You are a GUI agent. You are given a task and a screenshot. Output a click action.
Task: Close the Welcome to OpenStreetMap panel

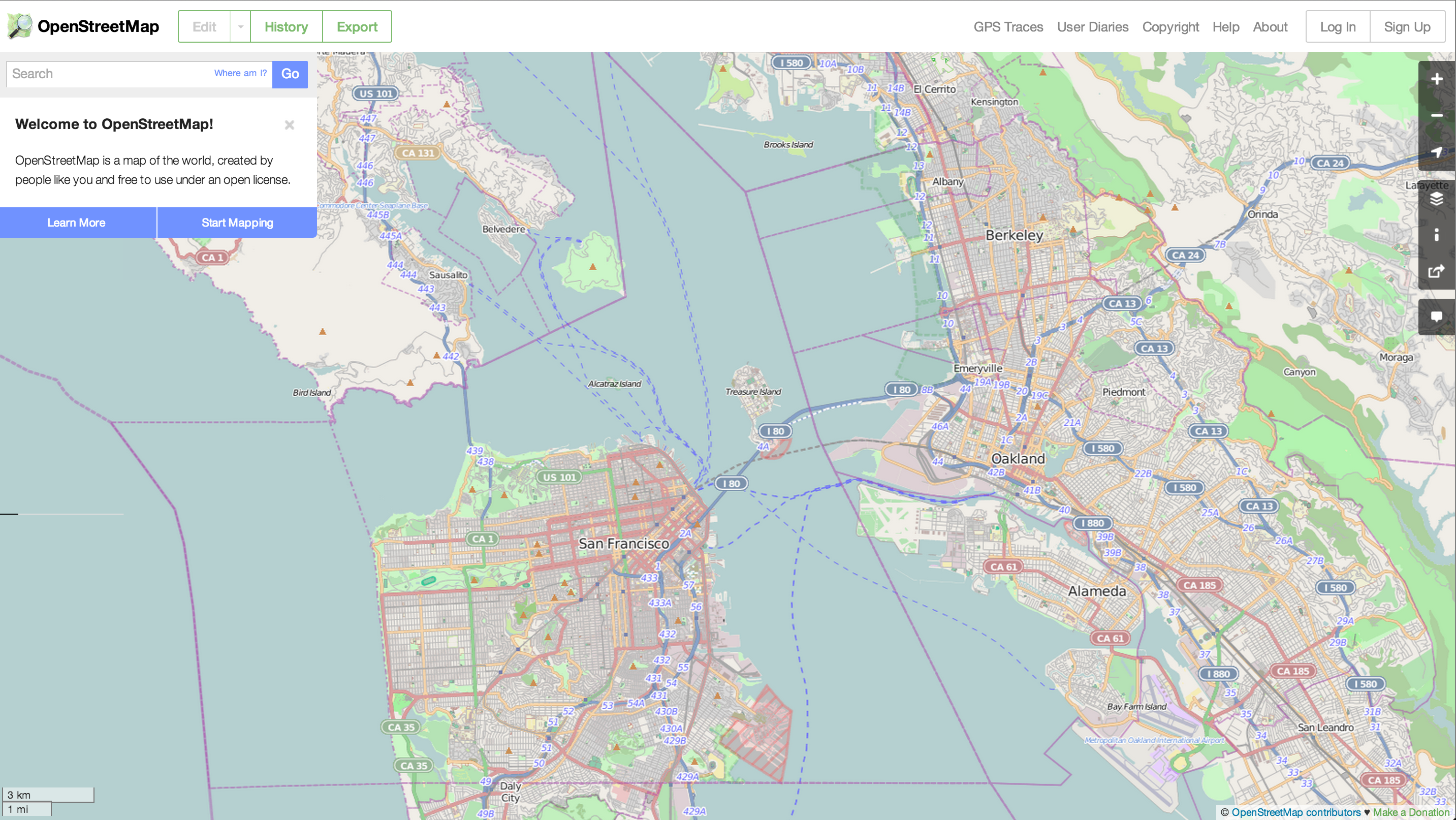click(290, 125)
